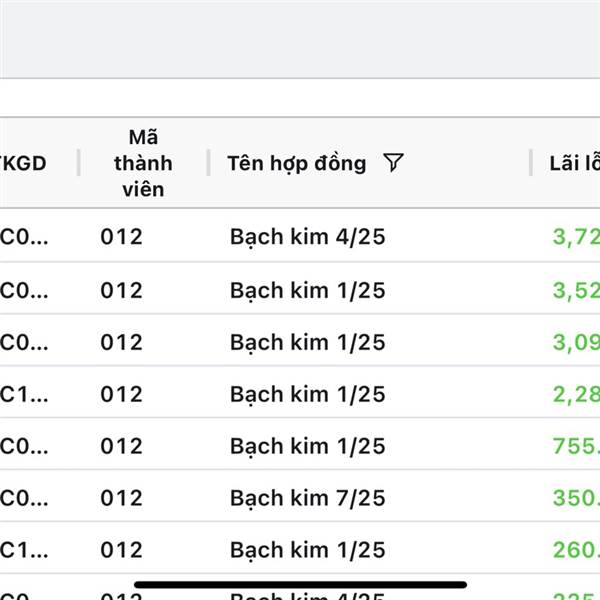600x600 pixels.
Task: Open the filter on Tên hợp đồng column
Action: [x=393, y=163]
